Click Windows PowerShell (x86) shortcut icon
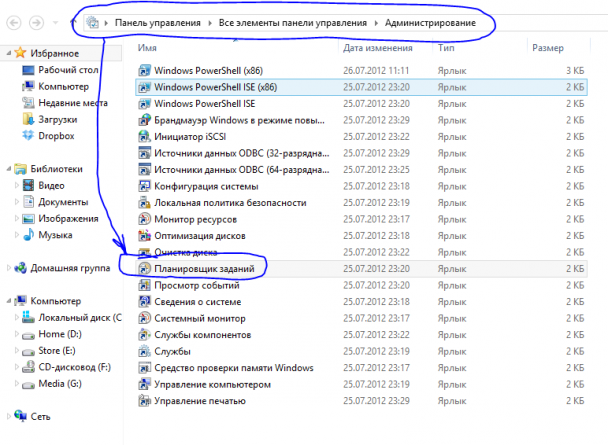Screen dimensions: 608x445 [x=144, y=71]
